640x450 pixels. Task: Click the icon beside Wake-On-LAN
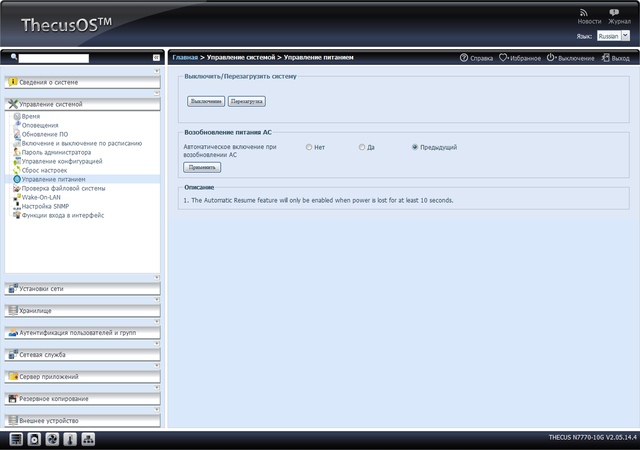[17, 197]
